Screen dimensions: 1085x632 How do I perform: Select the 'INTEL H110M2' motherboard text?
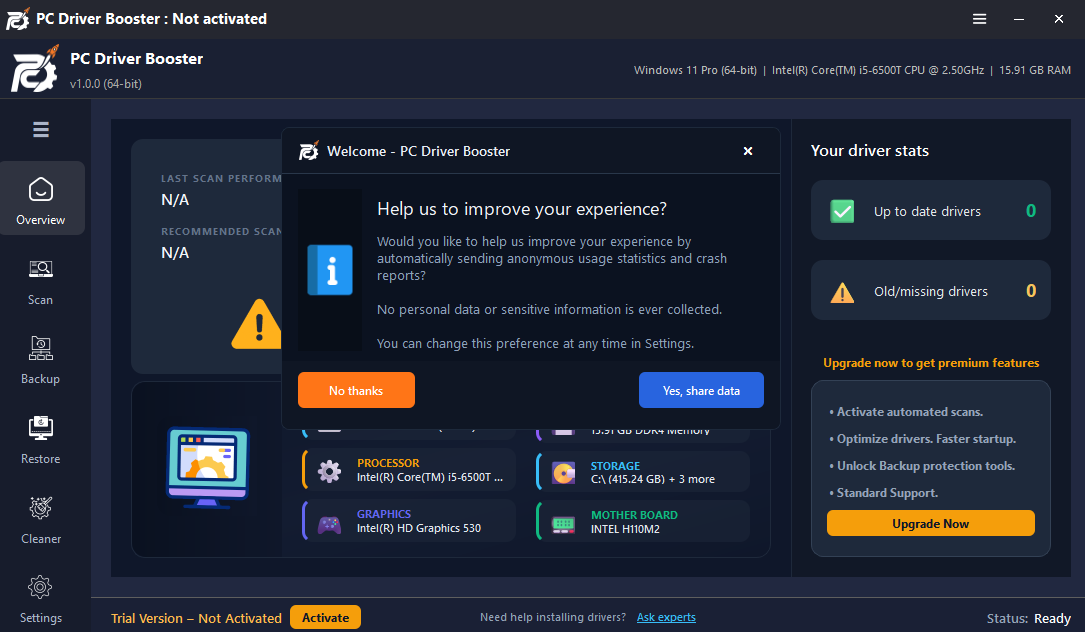[626, 529]
